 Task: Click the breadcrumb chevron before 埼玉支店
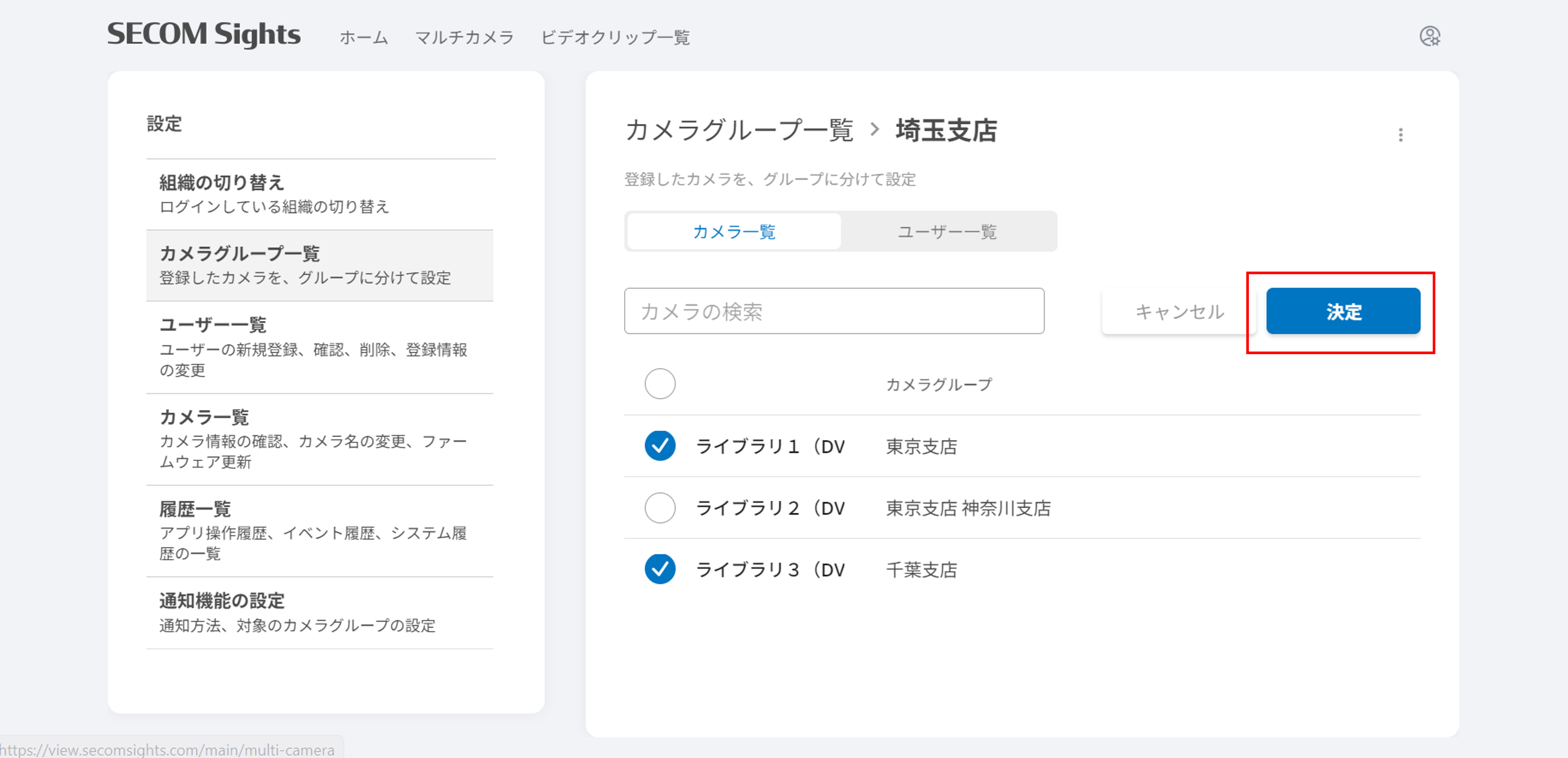(x=875, y=130)
